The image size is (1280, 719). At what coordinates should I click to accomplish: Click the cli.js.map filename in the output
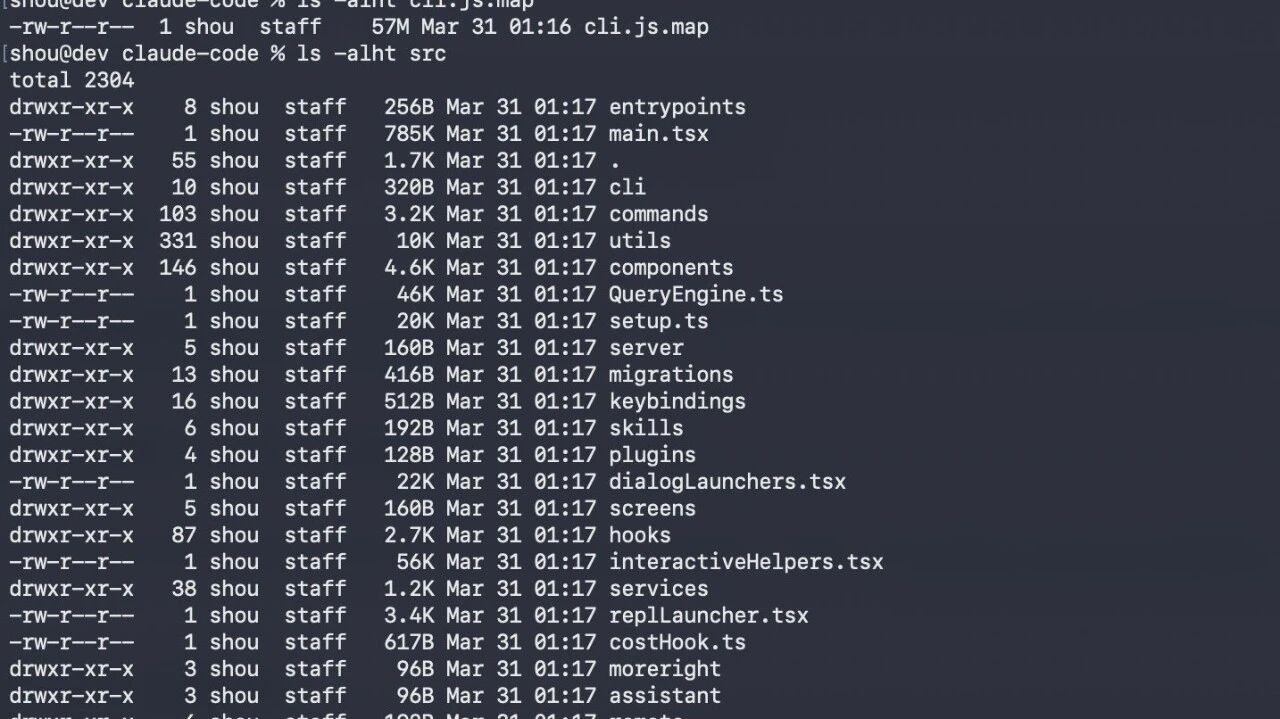click(646, 27)
